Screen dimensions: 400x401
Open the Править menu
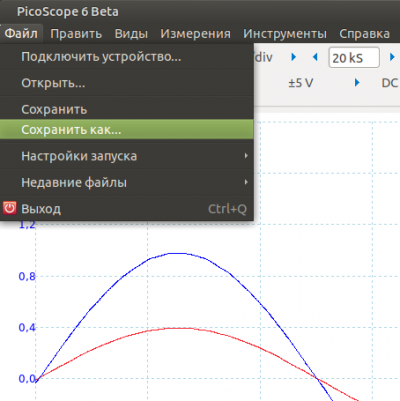[76, 34]
